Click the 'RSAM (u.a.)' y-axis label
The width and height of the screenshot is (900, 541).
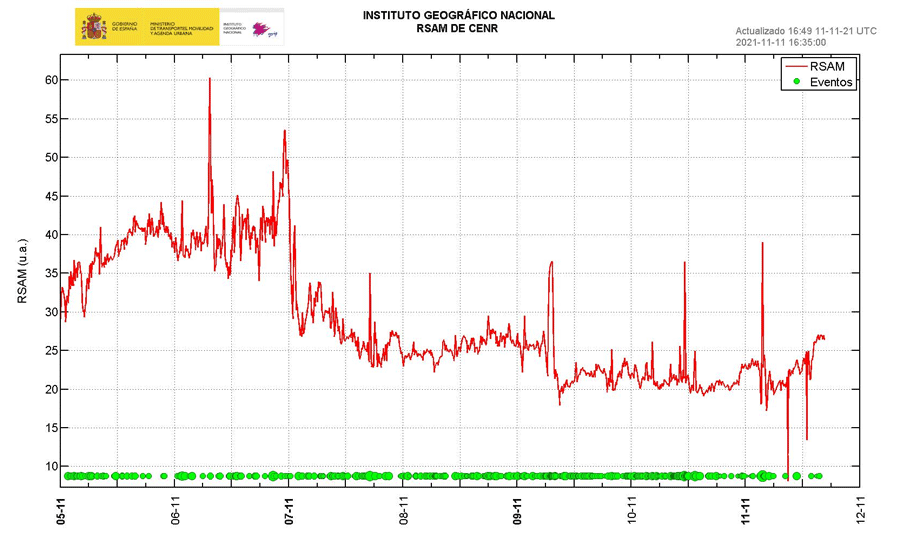click(22, 271)
